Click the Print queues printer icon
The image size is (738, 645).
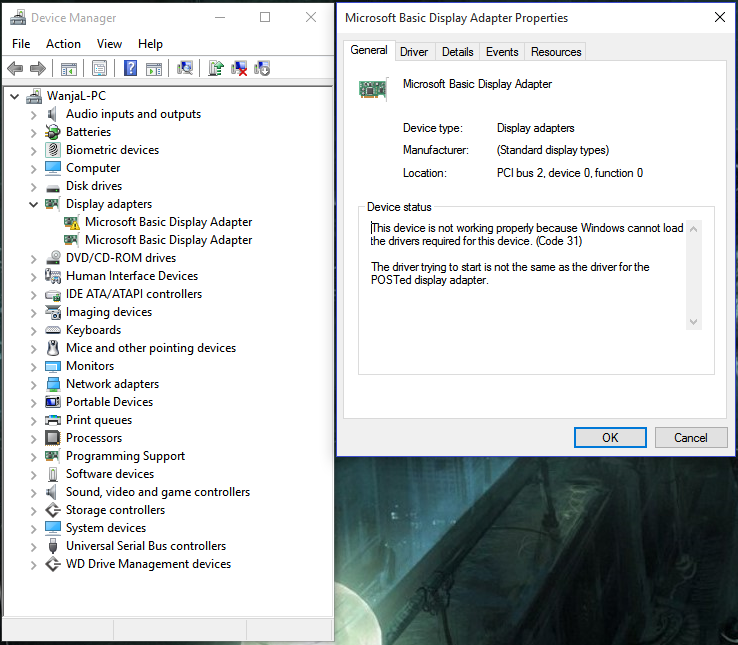coord(53,420)
